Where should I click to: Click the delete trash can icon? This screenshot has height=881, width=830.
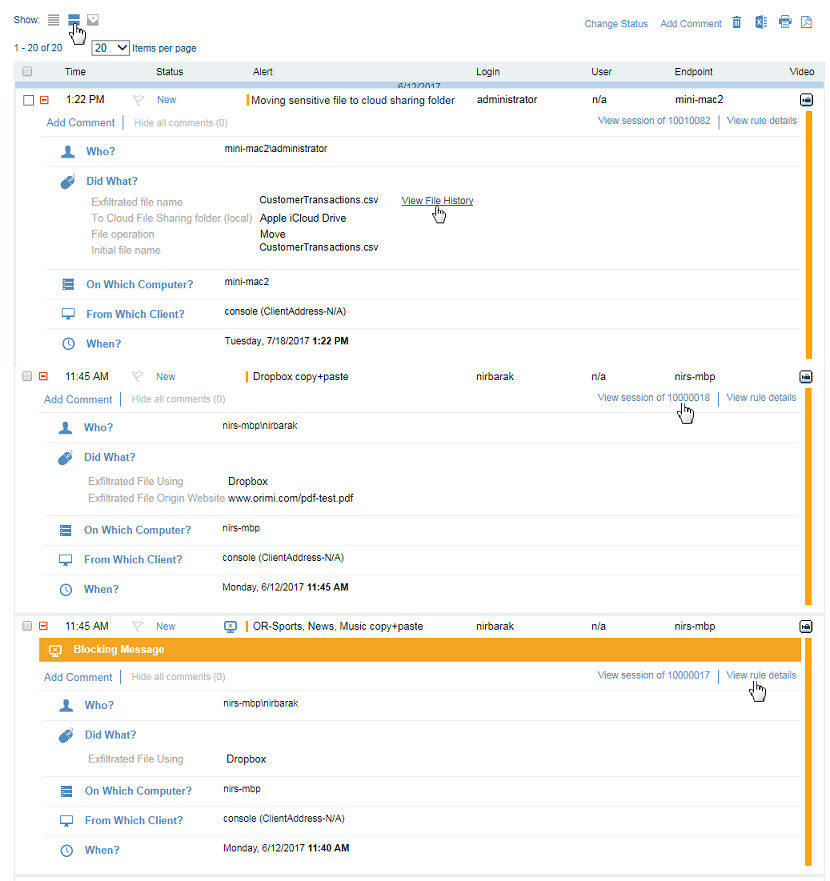[x=737, y=23]
